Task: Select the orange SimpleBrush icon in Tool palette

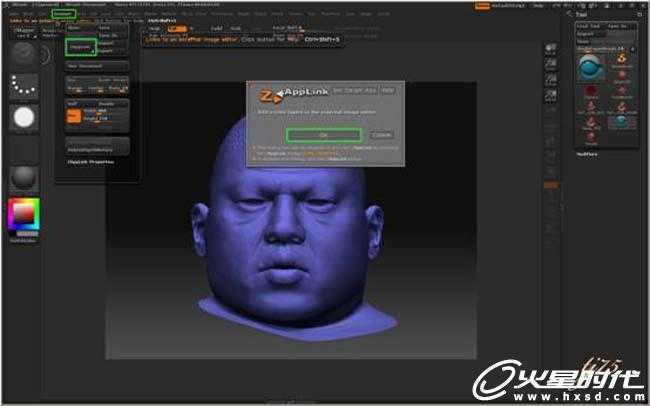Action: click(x=621, y=61)
